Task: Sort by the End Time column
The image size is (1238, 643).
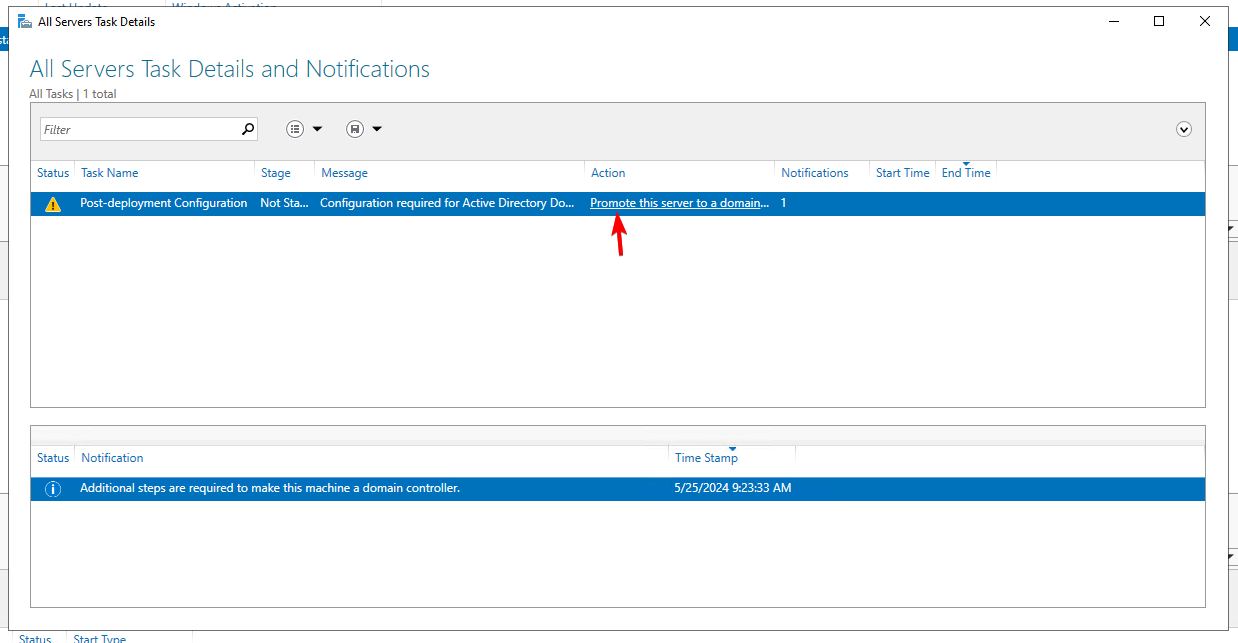Action: 963,172
